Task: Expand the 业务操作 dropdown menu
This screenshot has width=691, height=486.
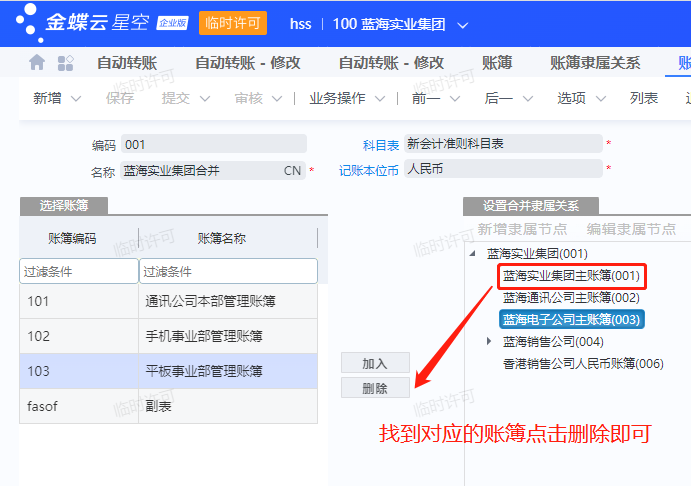Action: (380, 98)
